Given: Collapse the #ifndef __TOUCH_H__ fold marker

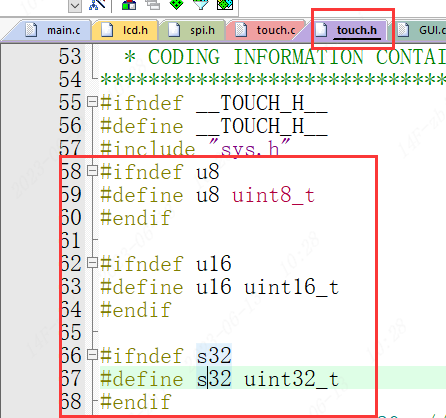Looking at the screenshot, I should (x=92, y=102).
